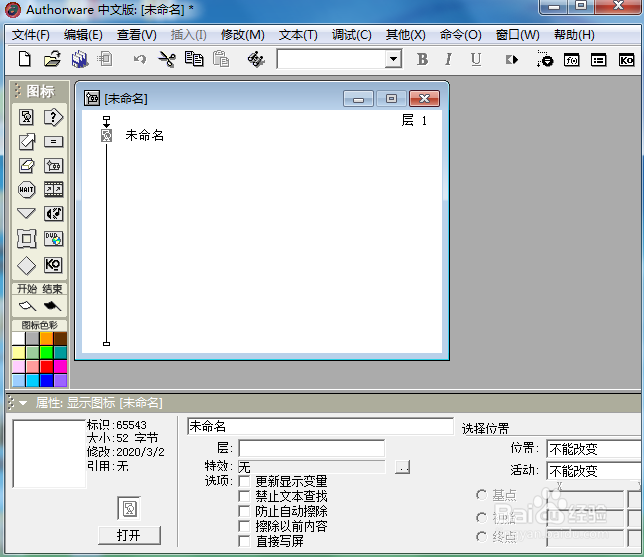
Task: Enable 擦除以前内容 checkbox
Action: click(244, 526)
